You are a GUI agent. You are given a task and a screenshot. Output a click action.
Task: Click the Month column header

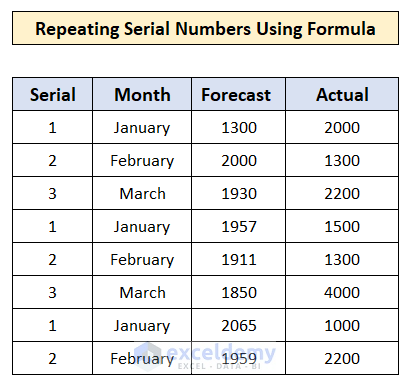tap(142, 94)
